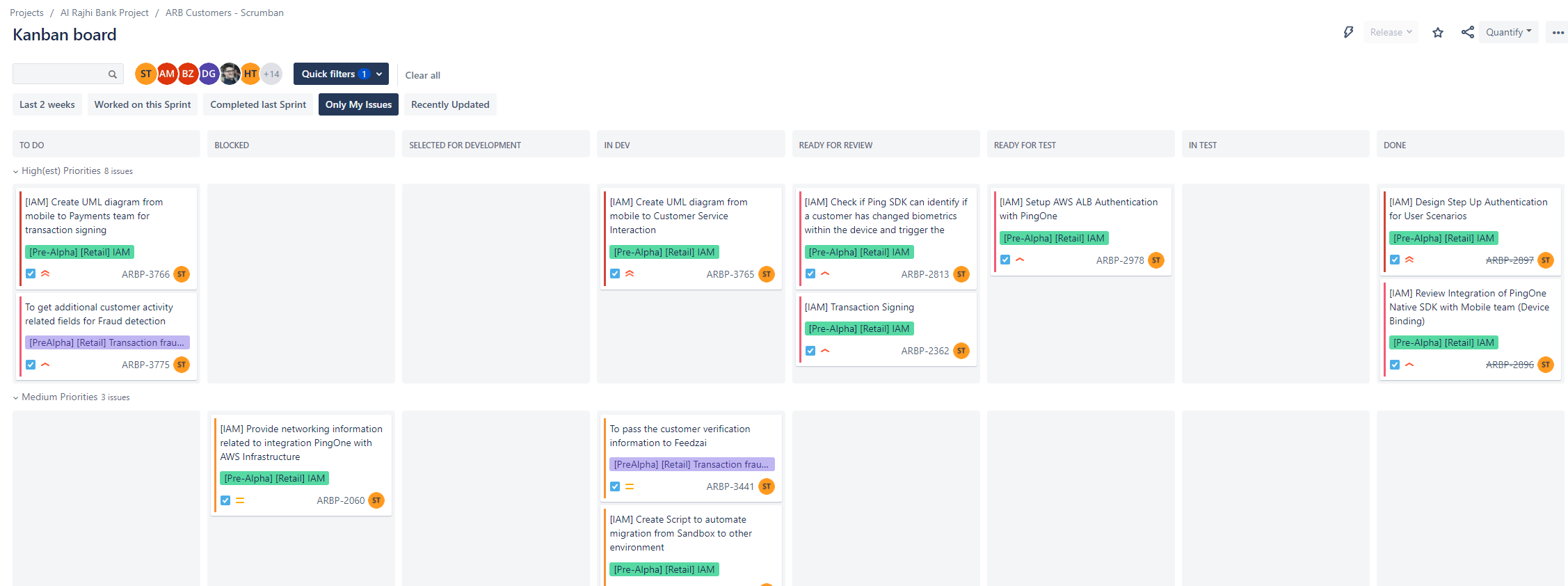
Task: Click task type checkbox on ARBP-2813
Action: click(810, 274)
